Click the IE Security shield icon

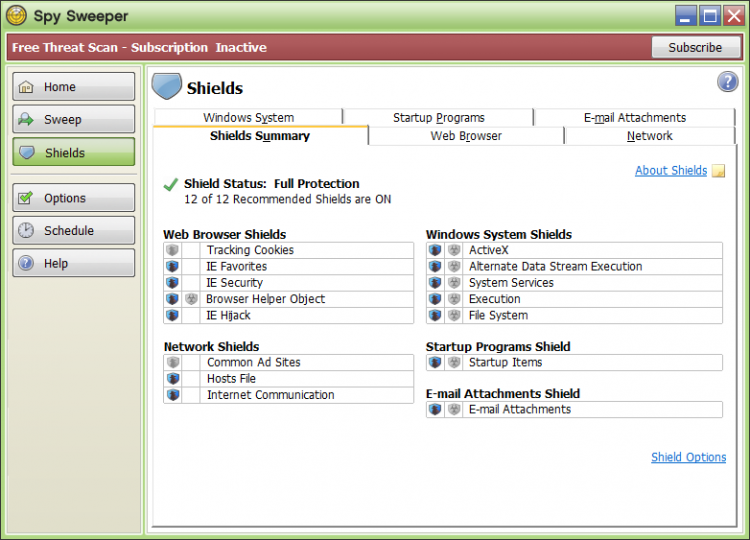[x=172, y=283]
